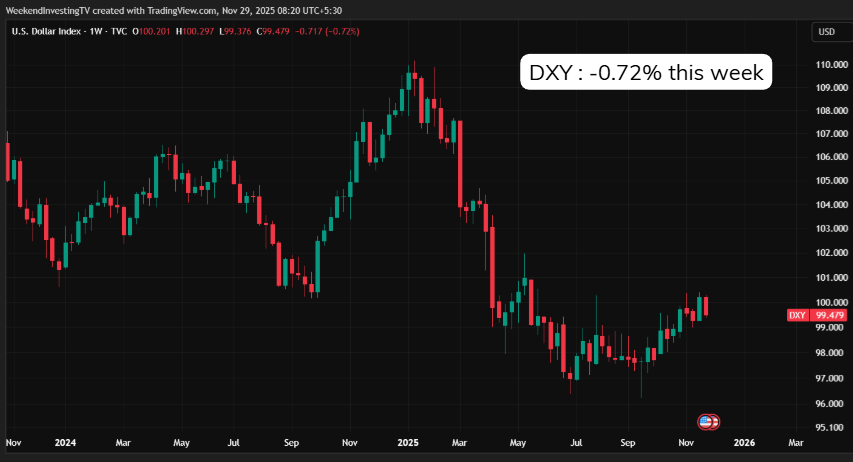This screenshot has height=462, width=853.
Task: Click the -0.717 (-0.72%) change value
Action: [326, 32]
